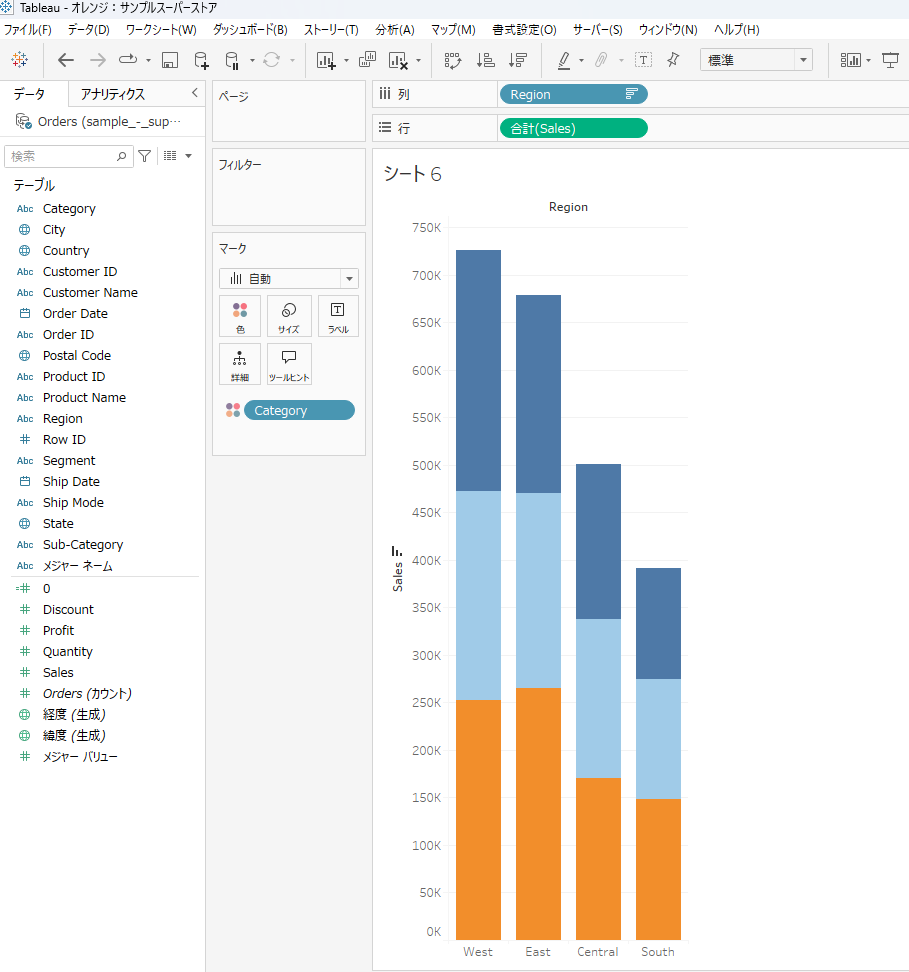Viewport: 909px width, 972px height.
Task: Sort descending using the toolbar icon
Action: pos(517,60)
